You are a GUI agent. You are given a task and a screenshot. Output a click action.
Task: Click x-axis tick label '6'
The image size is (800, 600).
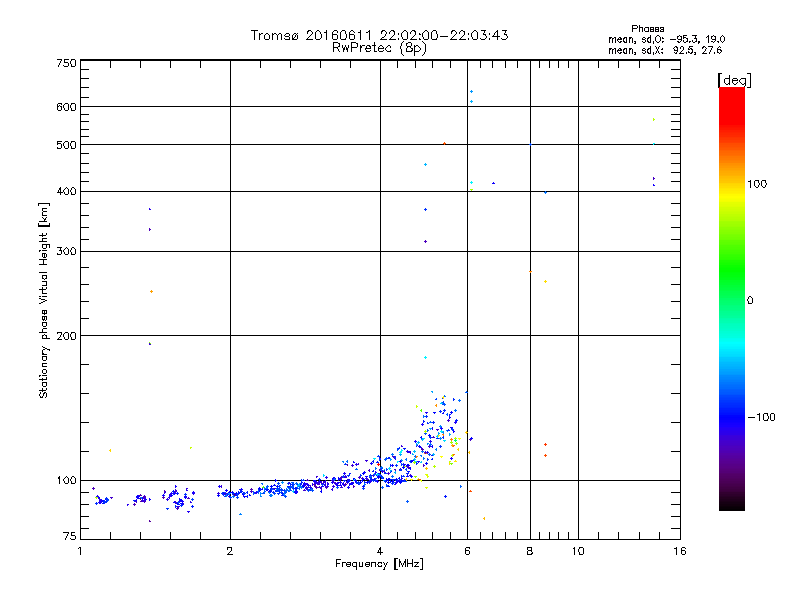(467, 551)
